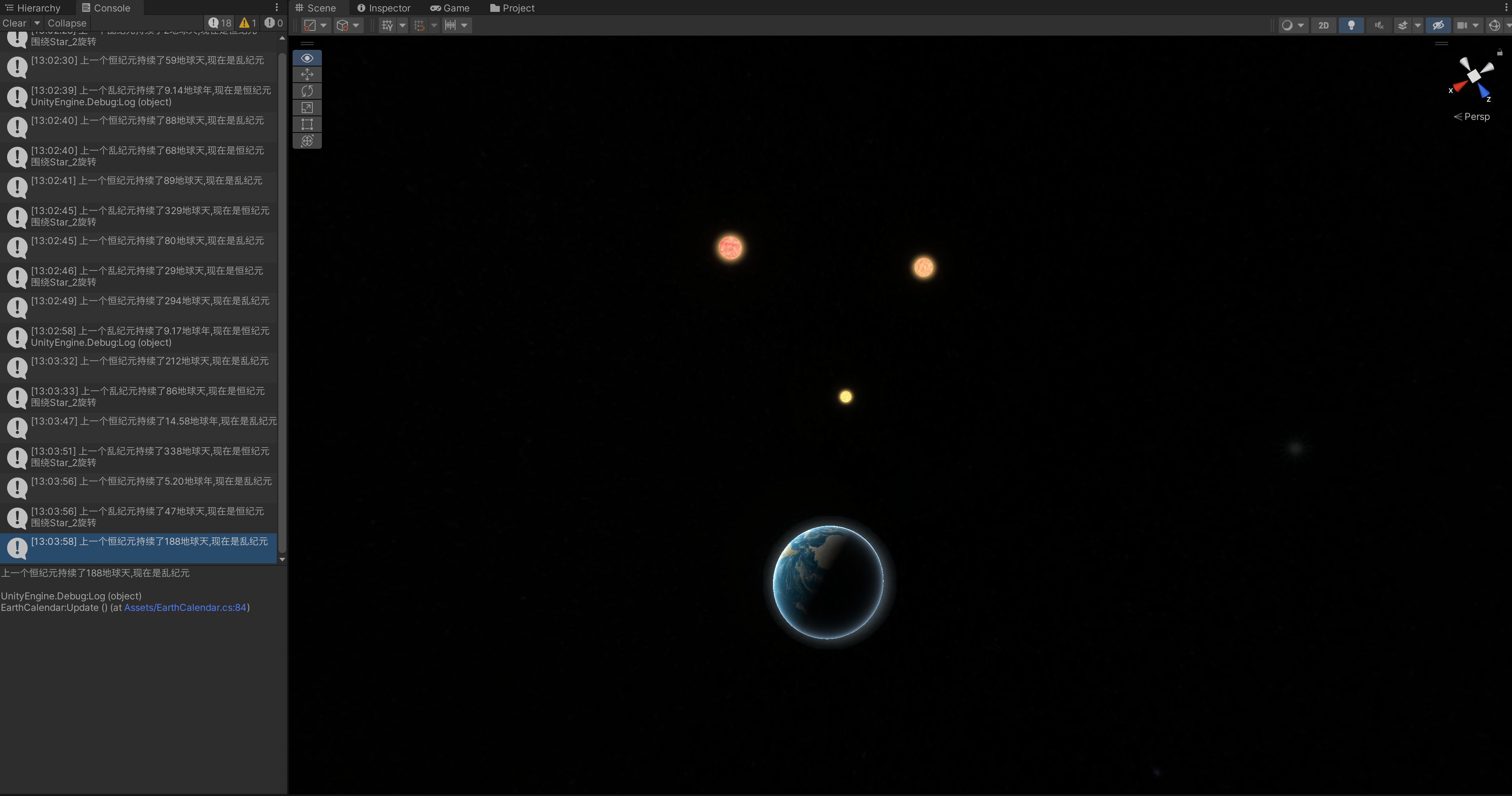Select log entry at 13:02:39
The height and width of the screenshot is (796, 1512).
pyautogui.click(x=138, y=97)
